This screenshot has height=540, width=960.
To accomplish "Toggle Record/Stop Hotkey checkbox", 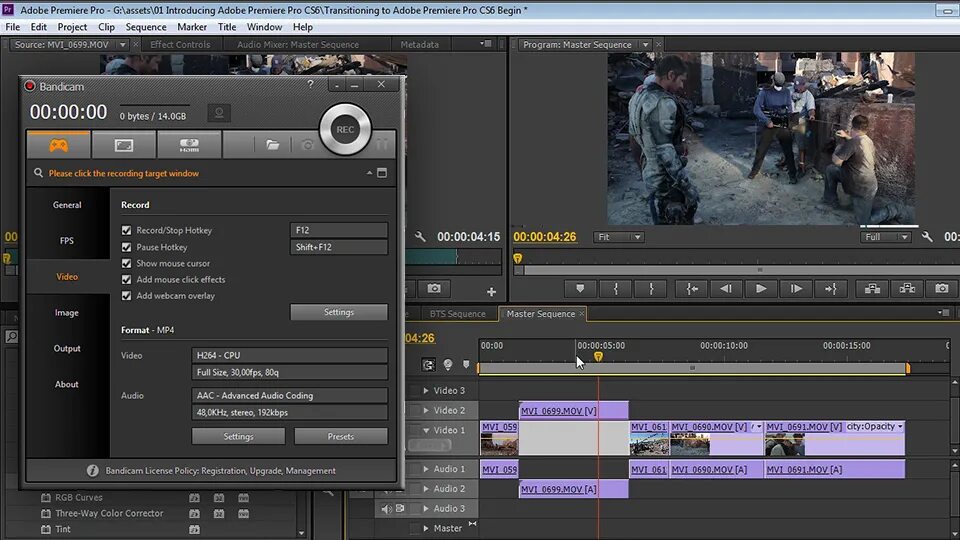I will click(x=127, y=230).
